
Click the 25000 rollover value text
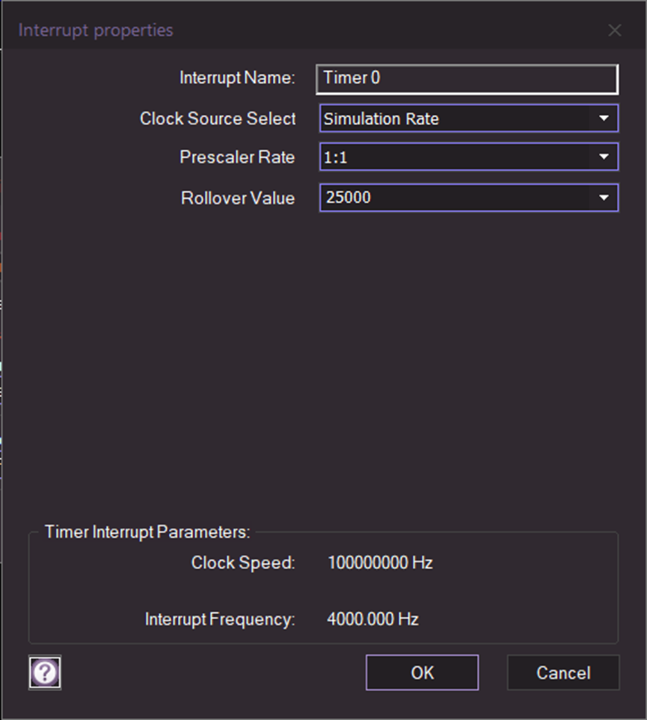click(x=348, y=197)
